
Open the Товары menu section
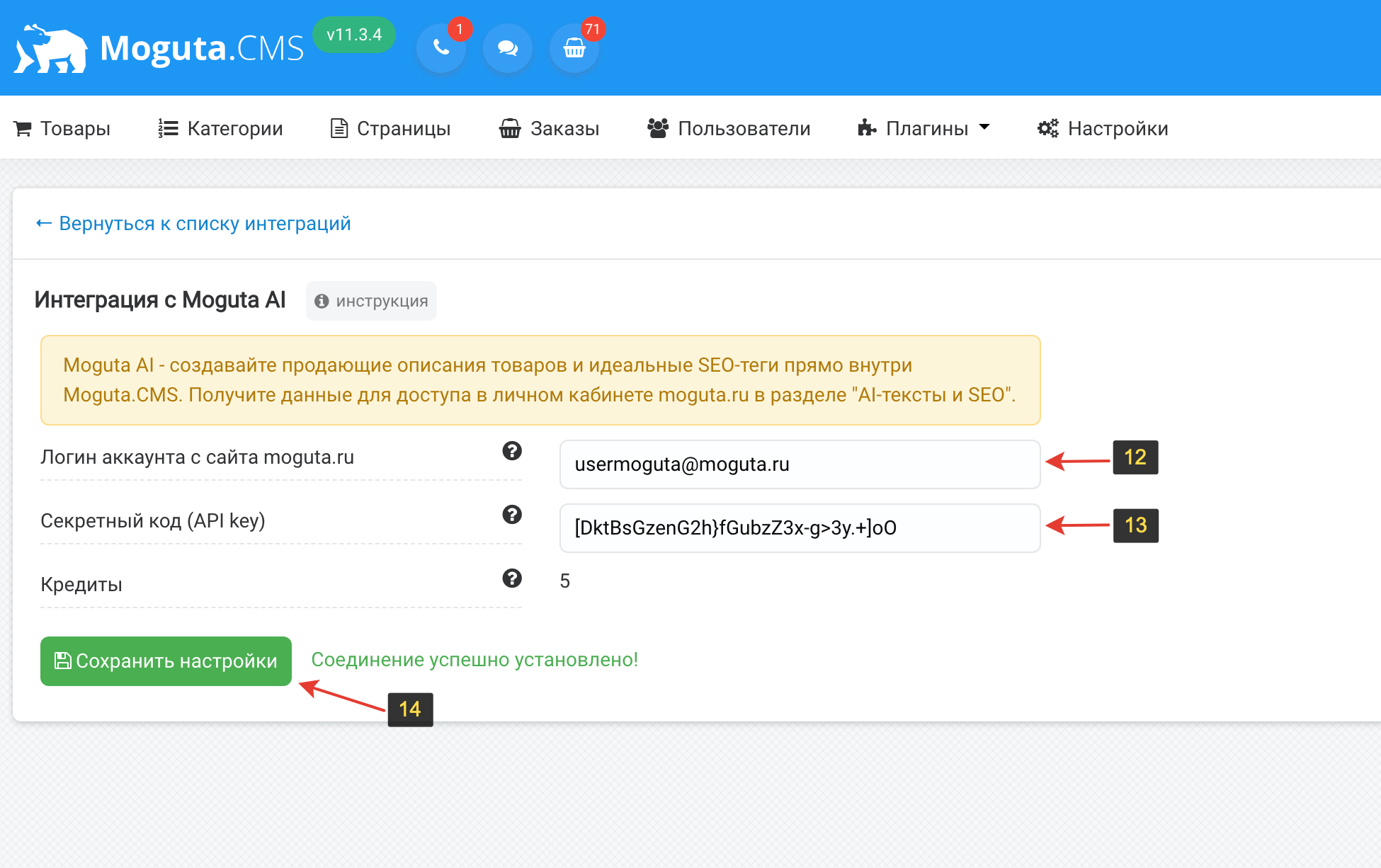click(62, 128)
